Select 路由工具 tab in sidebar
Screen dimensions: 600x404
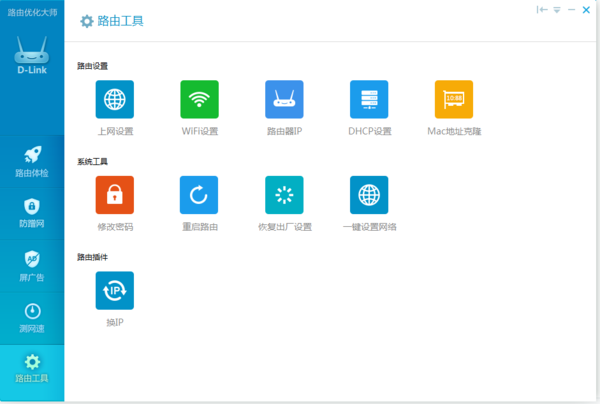[x=32, y=369]
